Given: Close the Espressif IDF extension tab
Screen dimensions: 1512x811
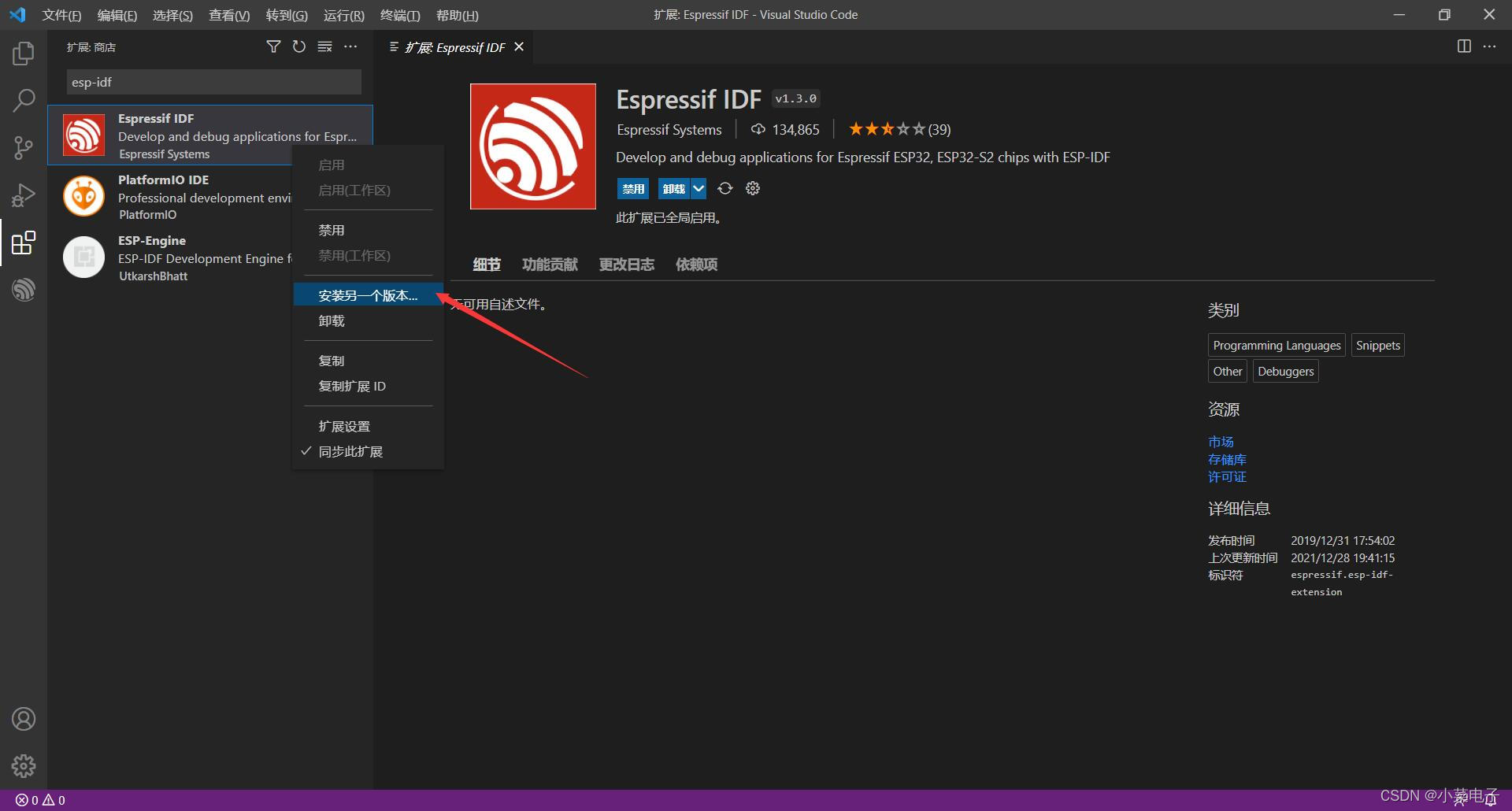Looking at the screenshot, I should [519, 47].
